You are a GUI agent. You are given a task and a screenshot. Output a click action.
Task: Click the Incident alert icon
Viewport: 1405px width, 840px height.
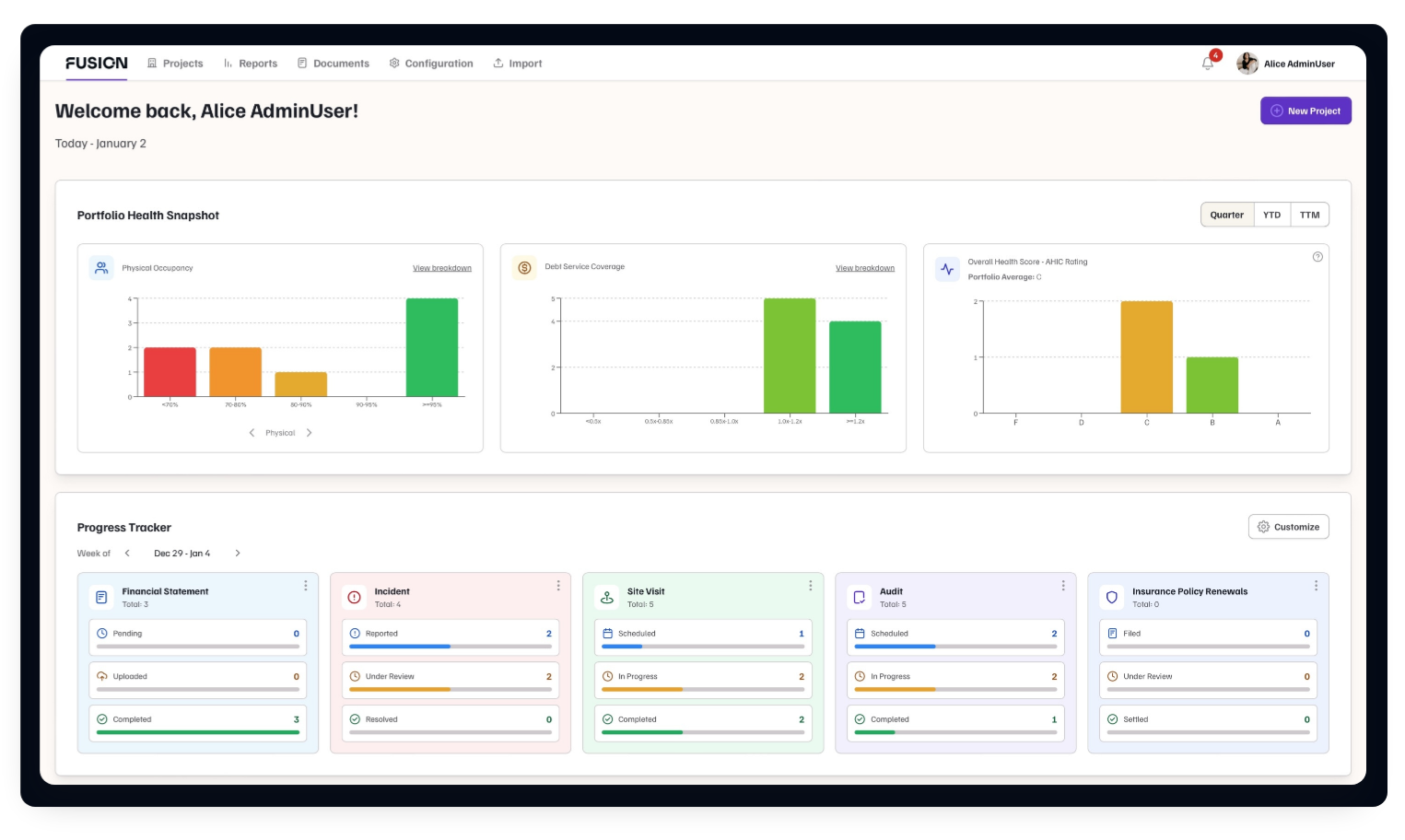click(354, 597)
